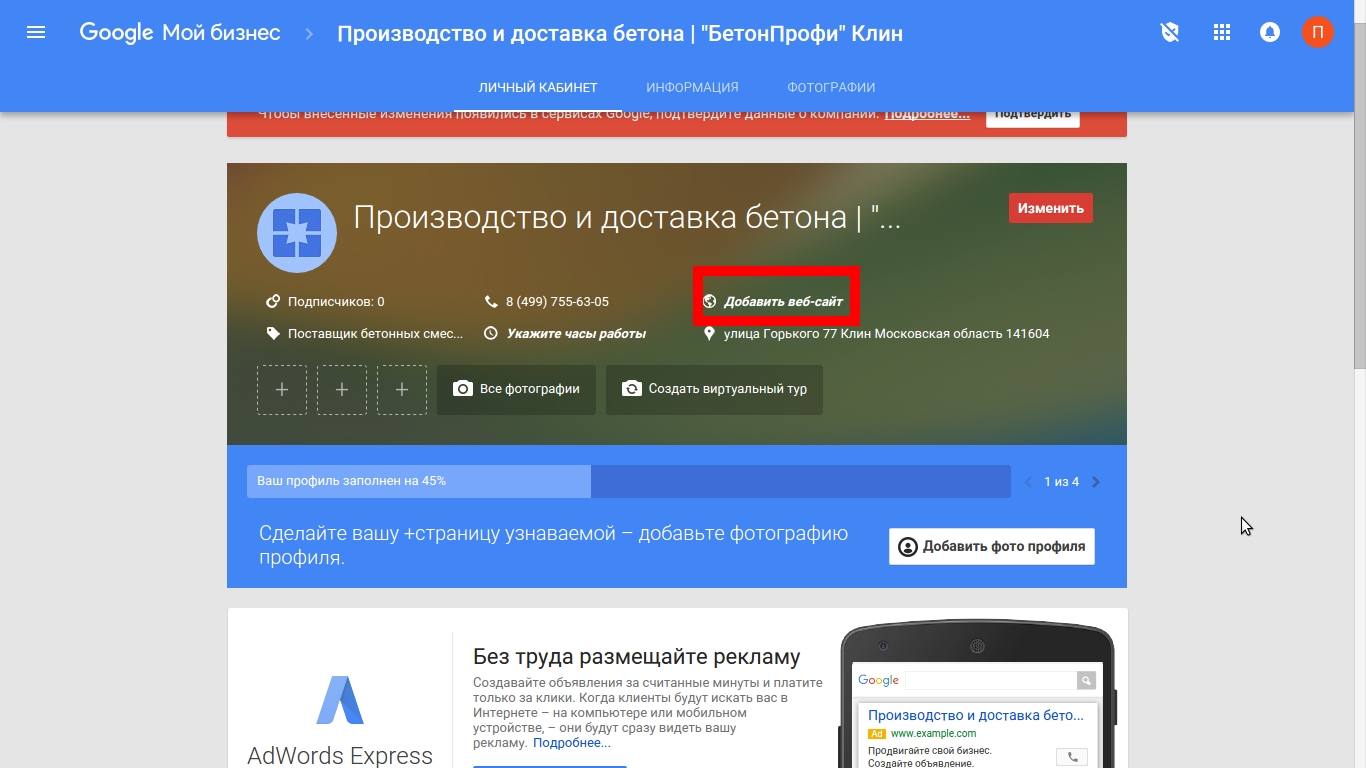Click www.example.com in the ad preview
Screen dimensions: 1366x768
click(934, 733)
